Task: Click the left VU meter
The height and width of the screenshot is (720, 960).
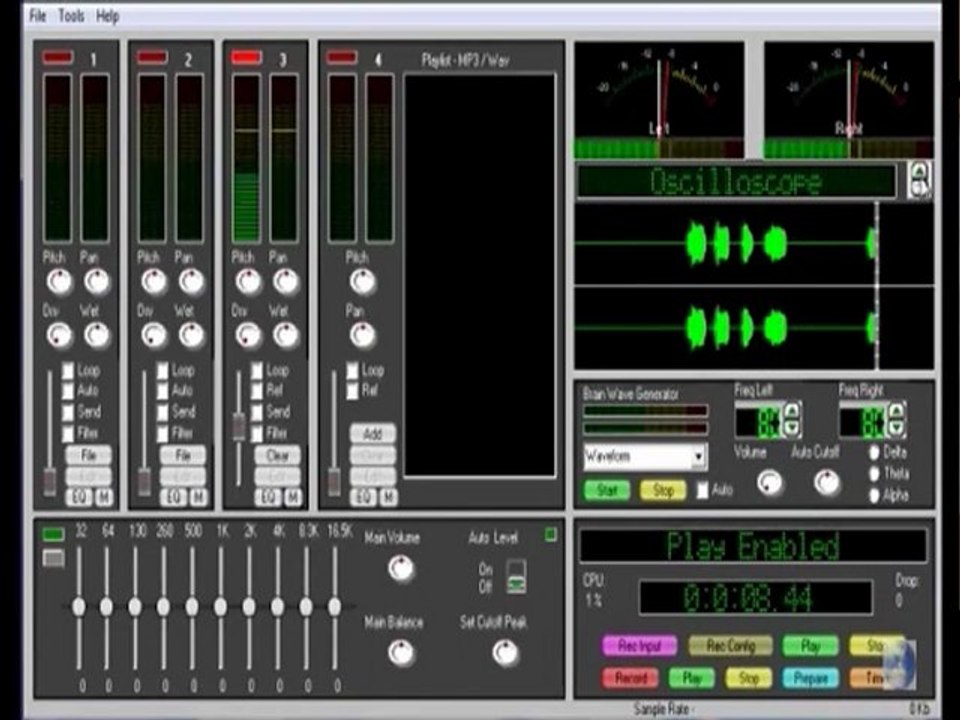Action: point(659,99)
